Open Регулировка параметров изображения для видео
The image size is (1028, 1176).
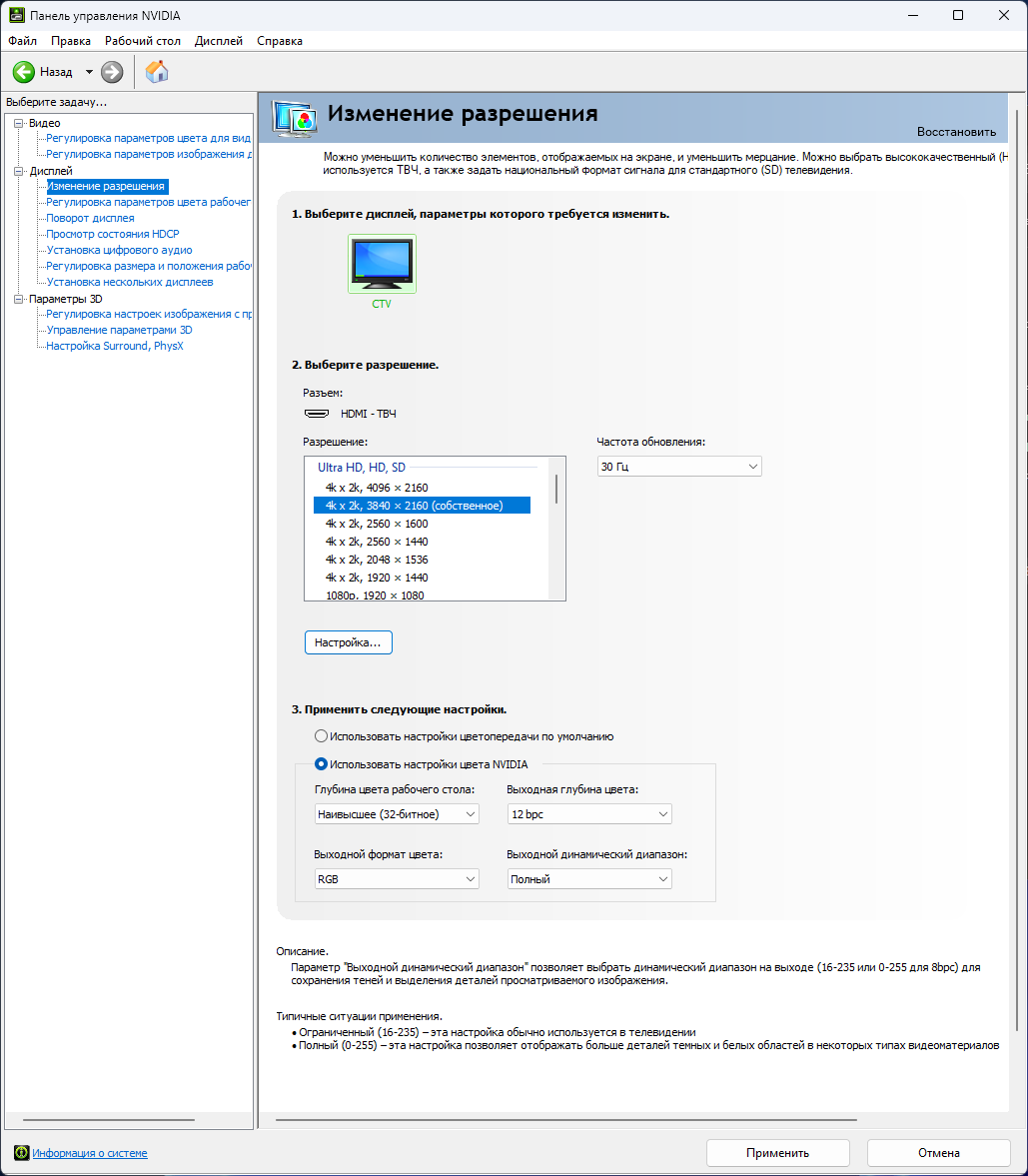[x=149, y=154]
